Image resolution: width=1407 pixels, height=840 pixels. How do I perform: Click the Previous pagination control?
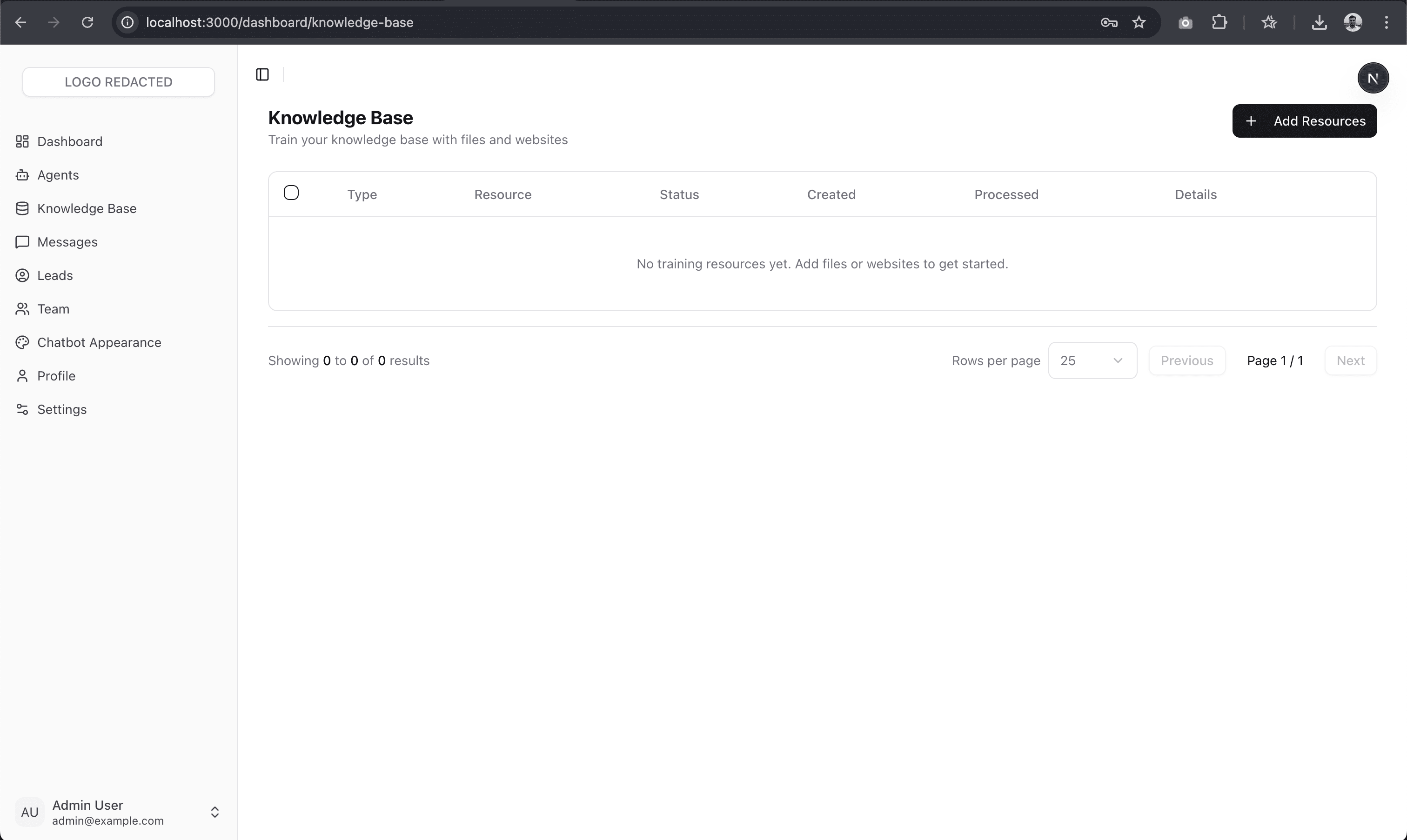pos(1187,360)
